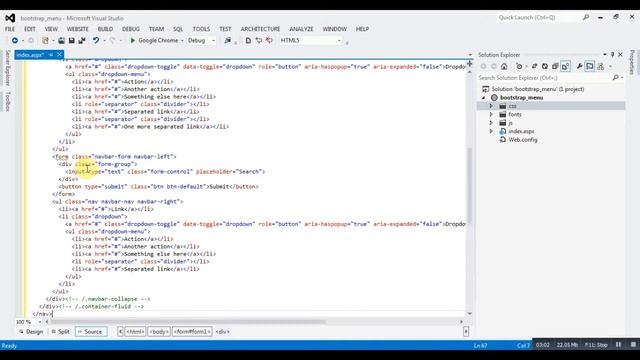Viewport: 640px width, 360px height.
Task: Open the FILE menu
Action: pyautogui.click(x=10, y=29)
